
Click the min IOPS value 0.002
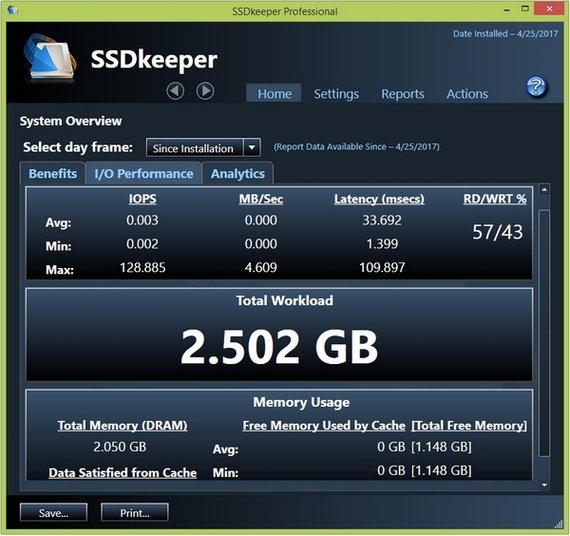coord(142,244)
